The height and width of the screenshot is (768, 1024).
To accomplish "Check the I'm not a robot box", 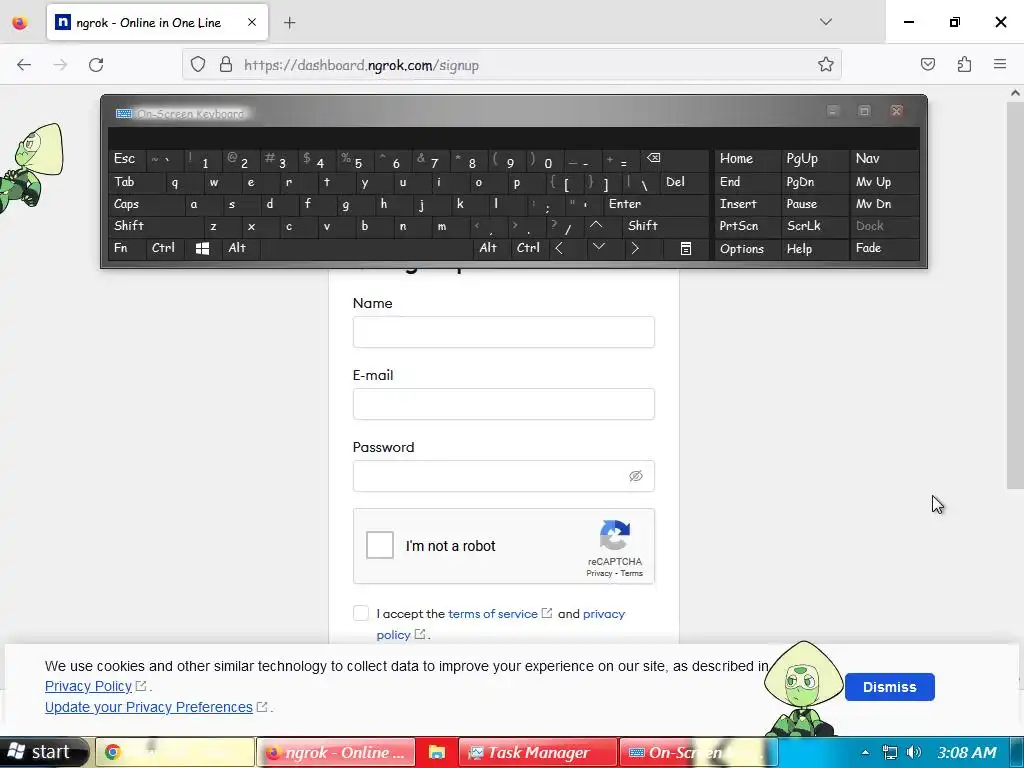I will [x=379, y=545].
